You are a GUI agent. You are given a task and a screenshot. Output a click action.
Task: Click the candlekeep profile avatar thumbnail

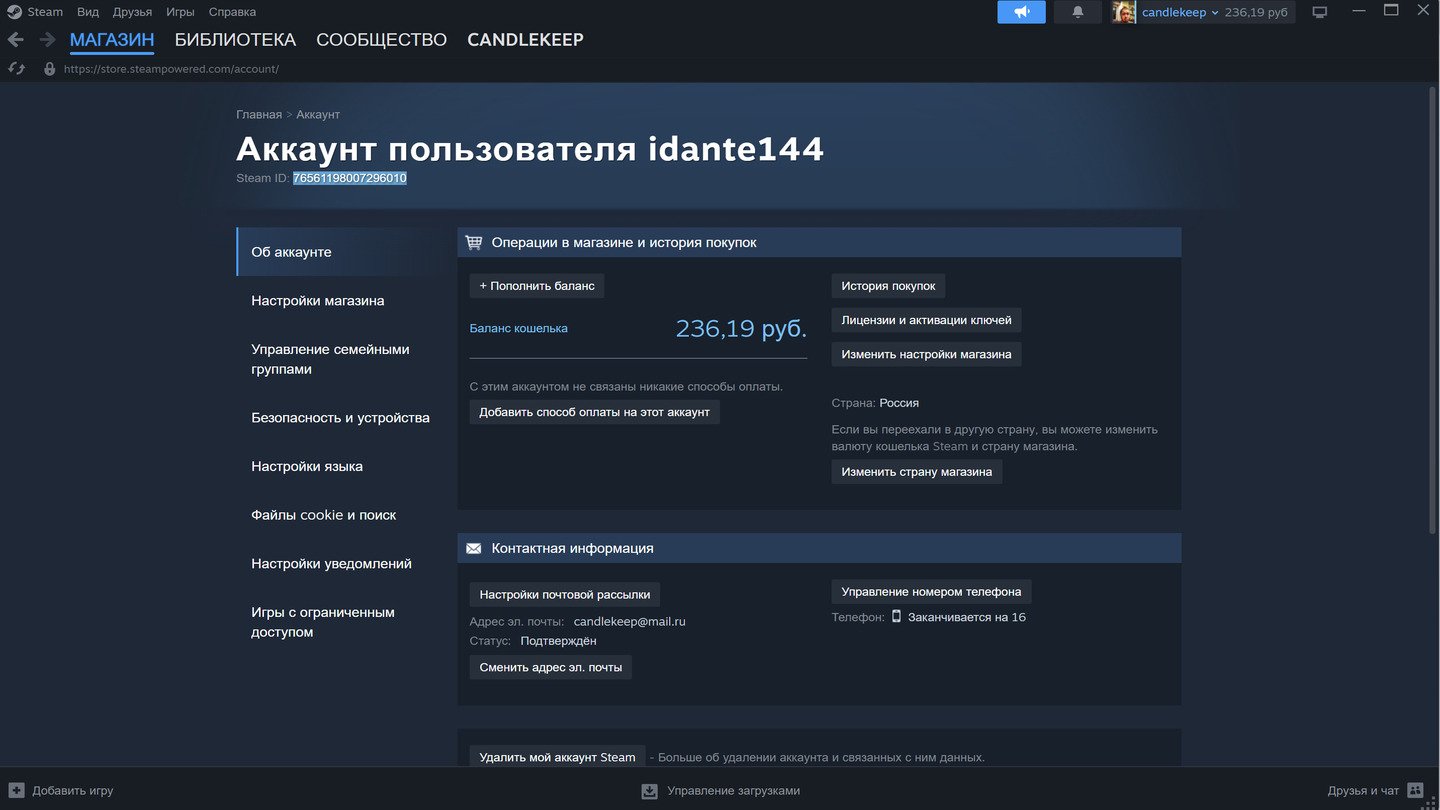pyautogui.click(x=1124, y=12)
